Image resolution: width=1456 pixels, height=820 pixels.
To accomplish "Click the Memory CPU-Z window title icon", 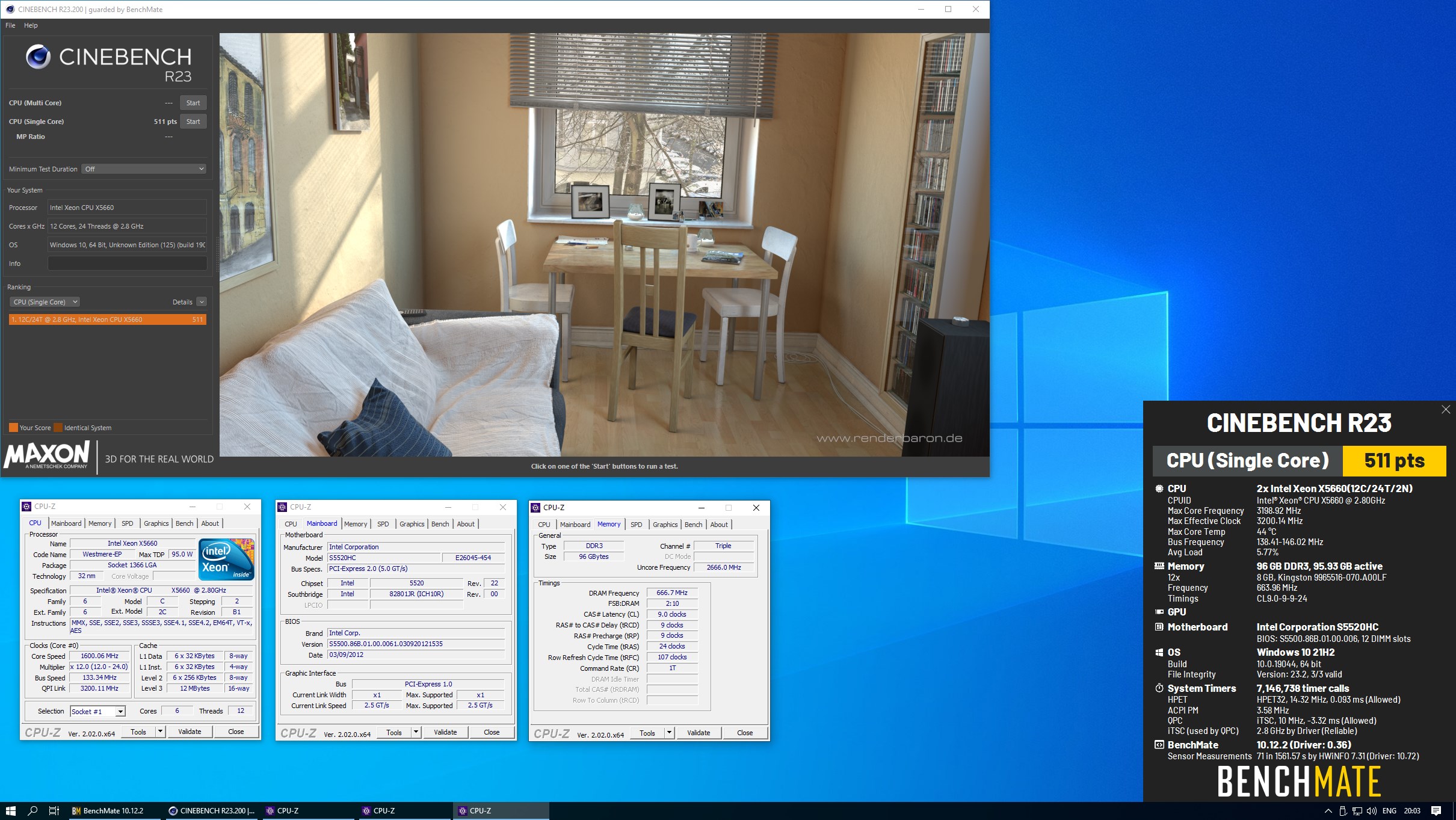I will click(x=535, y=508).
